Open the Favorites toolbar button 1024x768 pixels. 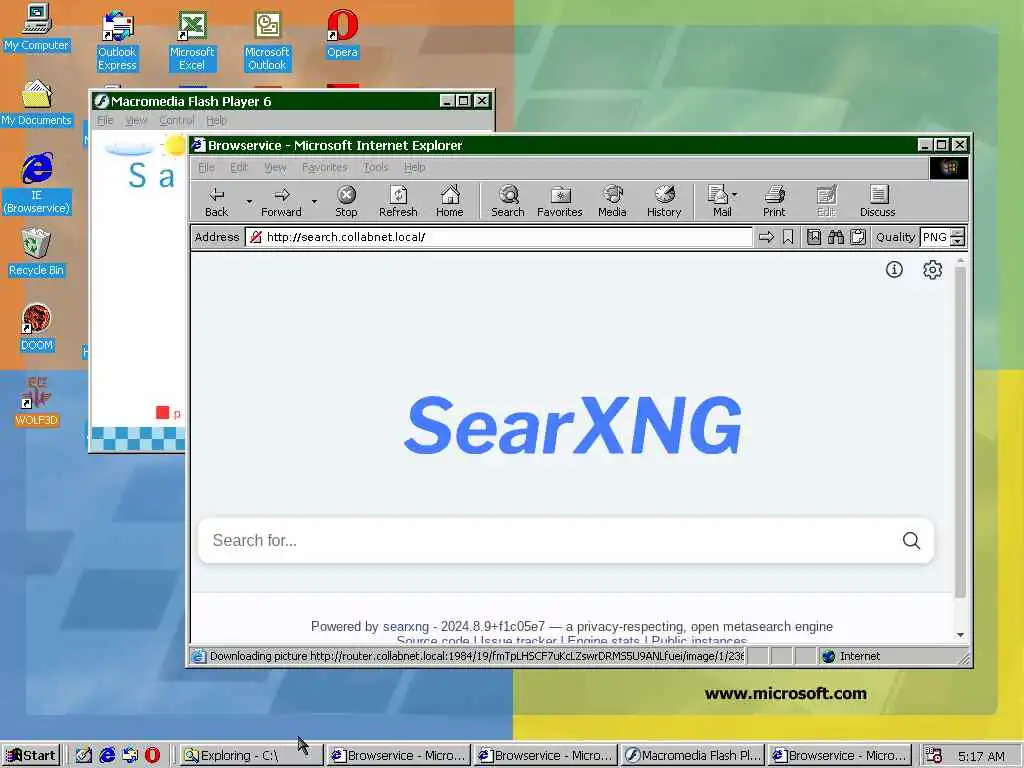point(560,201)
